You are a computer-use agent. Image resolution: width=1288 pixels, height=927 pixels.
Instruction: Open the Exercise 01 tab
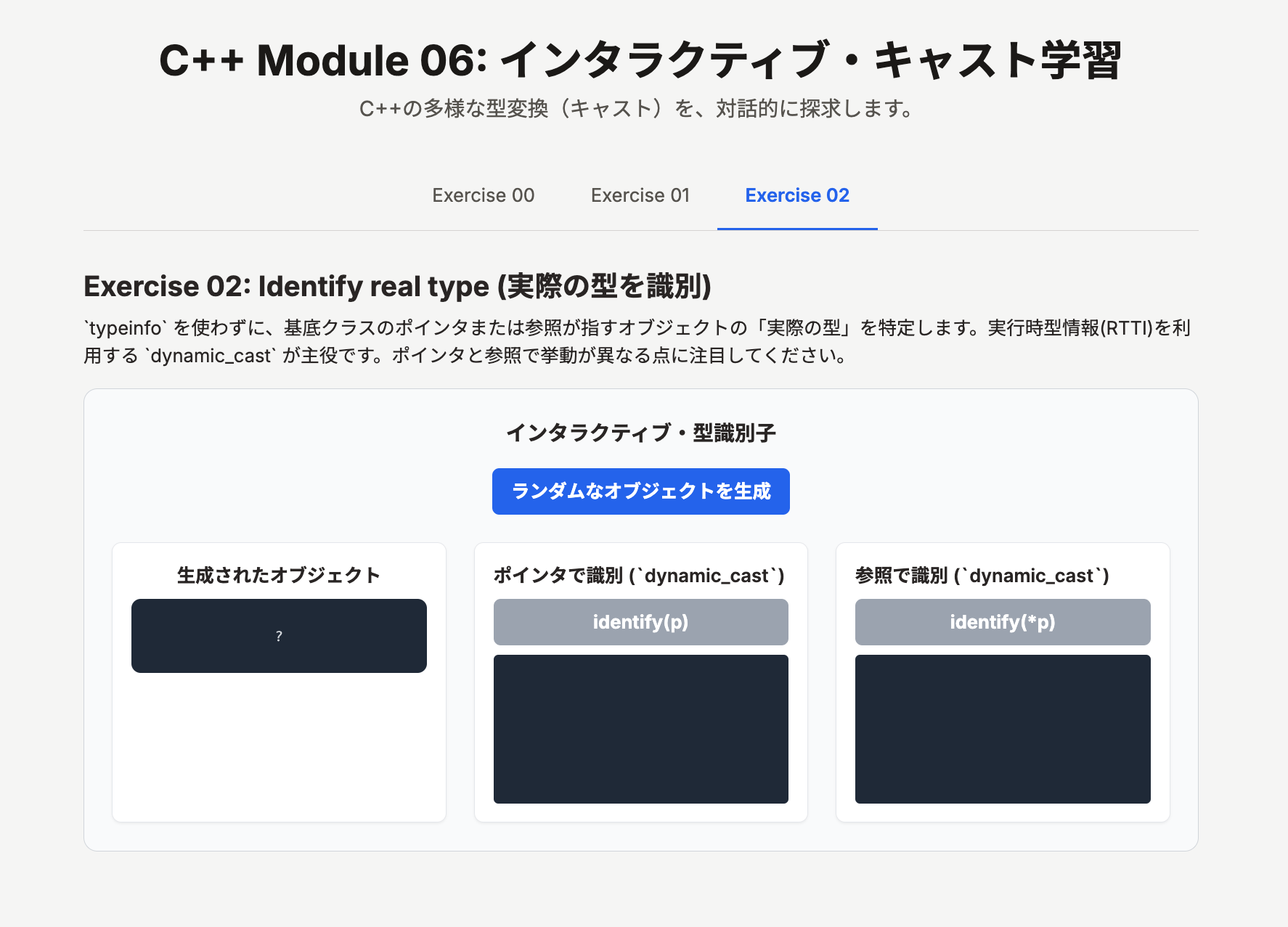pyautogui.click(x=640, y=195)
